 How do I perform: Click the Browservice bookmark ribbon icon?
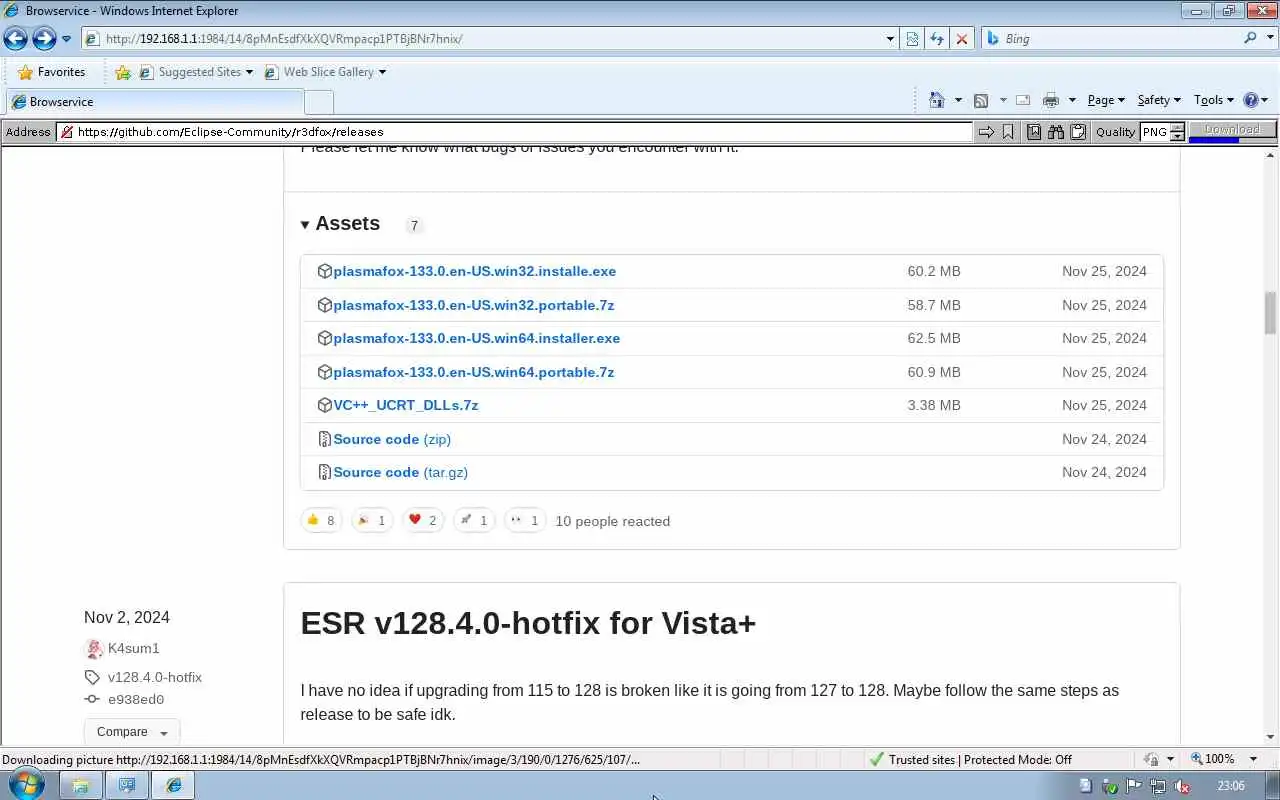point(1008,132)
